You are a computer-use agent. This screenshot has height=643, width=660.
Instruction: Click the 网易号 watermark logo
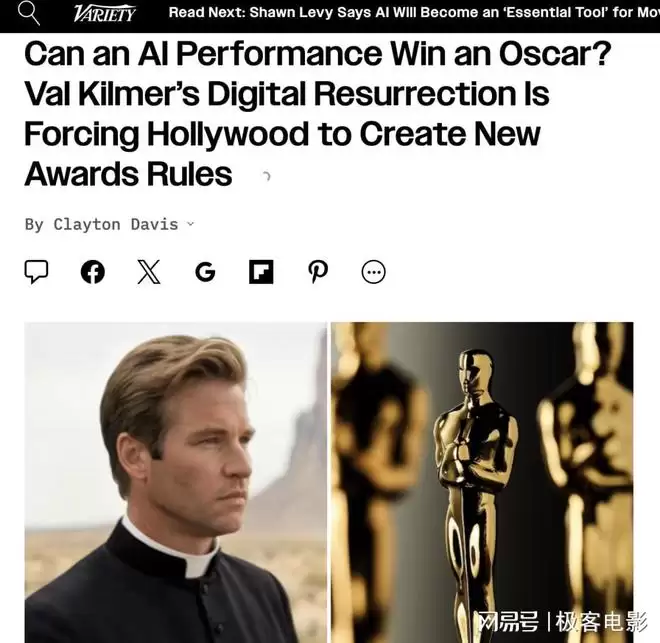coord(508,622)
